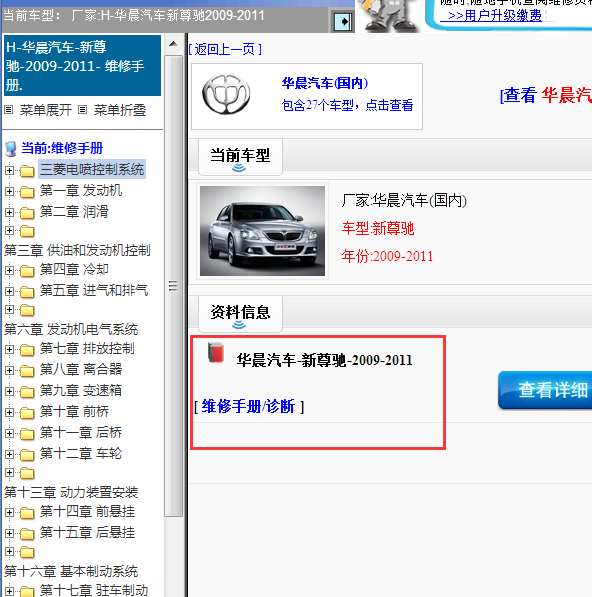This screenshot has height=597, width=592.
Task: Select 第三章 供油和发动机控制 tree item
Action: click(x=77, y=250)
